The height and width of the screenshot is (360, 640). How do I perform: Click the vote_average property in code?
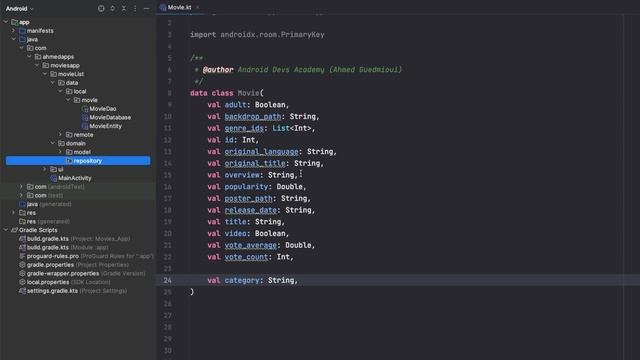point(251,245)
